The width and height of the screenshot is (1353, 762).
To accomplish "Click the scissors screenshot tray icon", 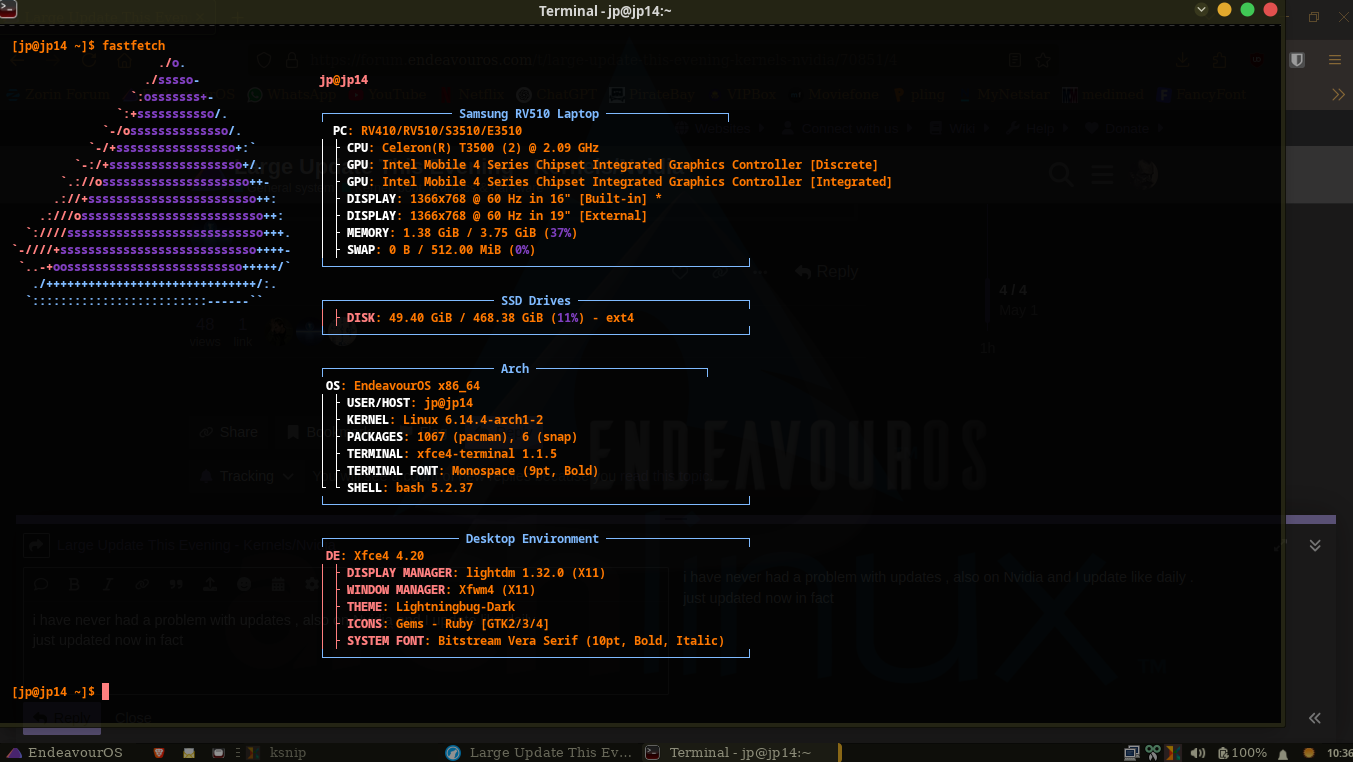I will (1153, 752).
